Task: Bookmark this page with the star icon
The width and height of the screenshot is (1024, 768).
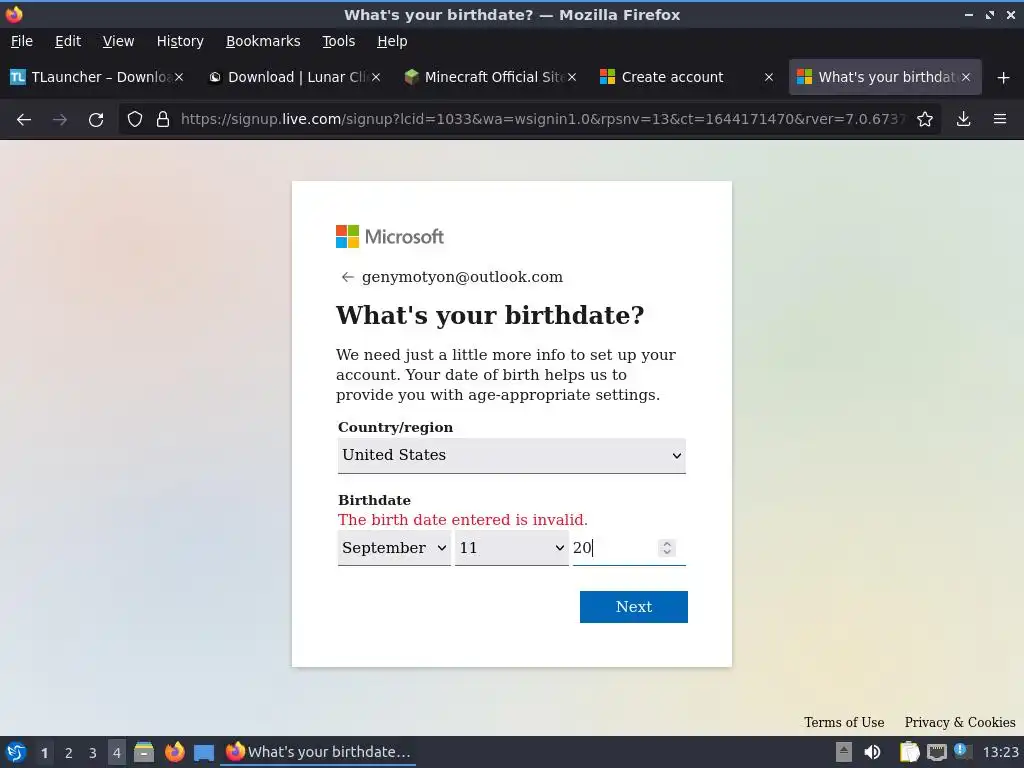Action: (x=925, y=120)
